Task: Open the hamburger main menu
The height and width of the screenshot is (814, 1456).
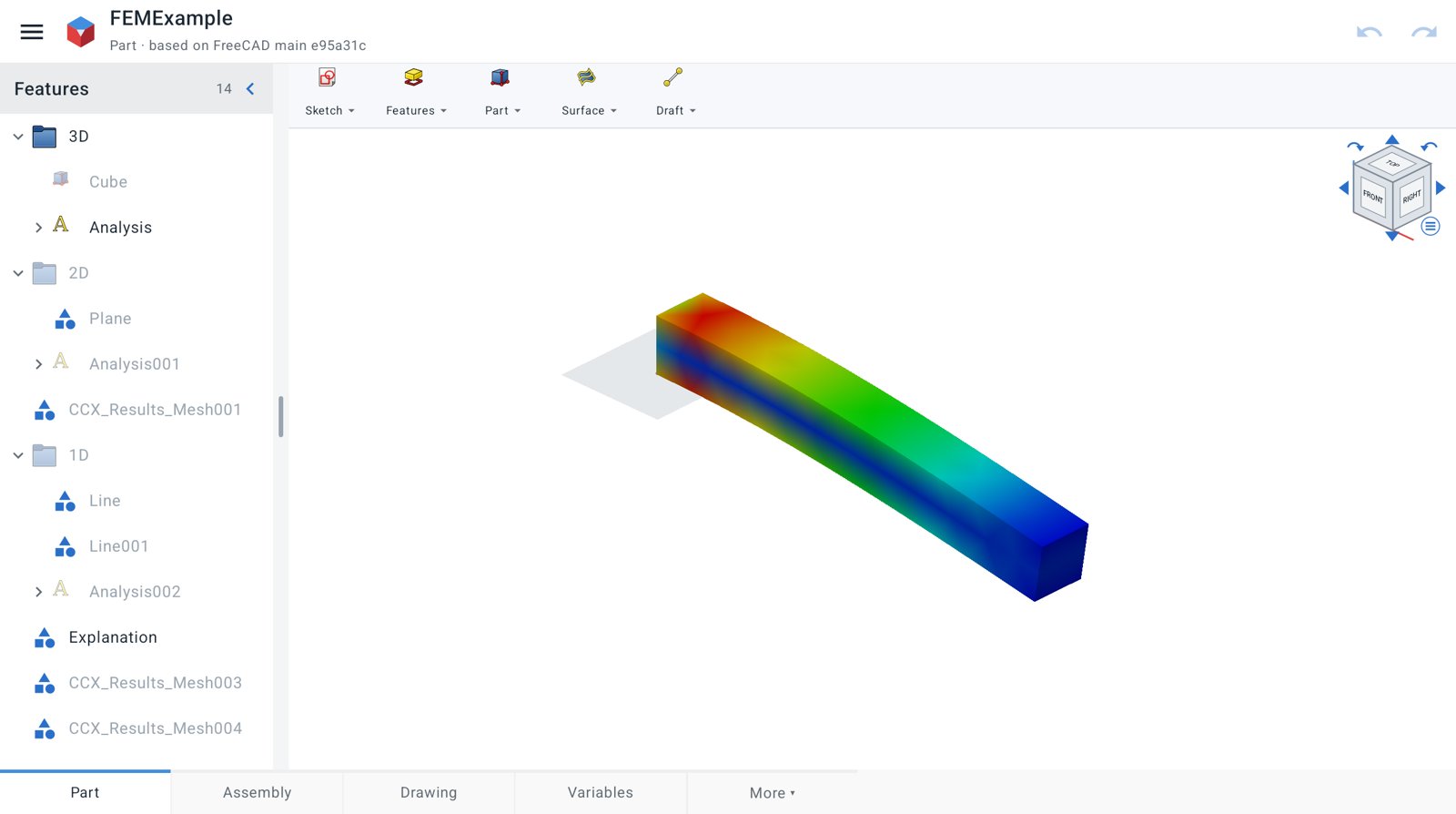Action: (x=32, y=32)
